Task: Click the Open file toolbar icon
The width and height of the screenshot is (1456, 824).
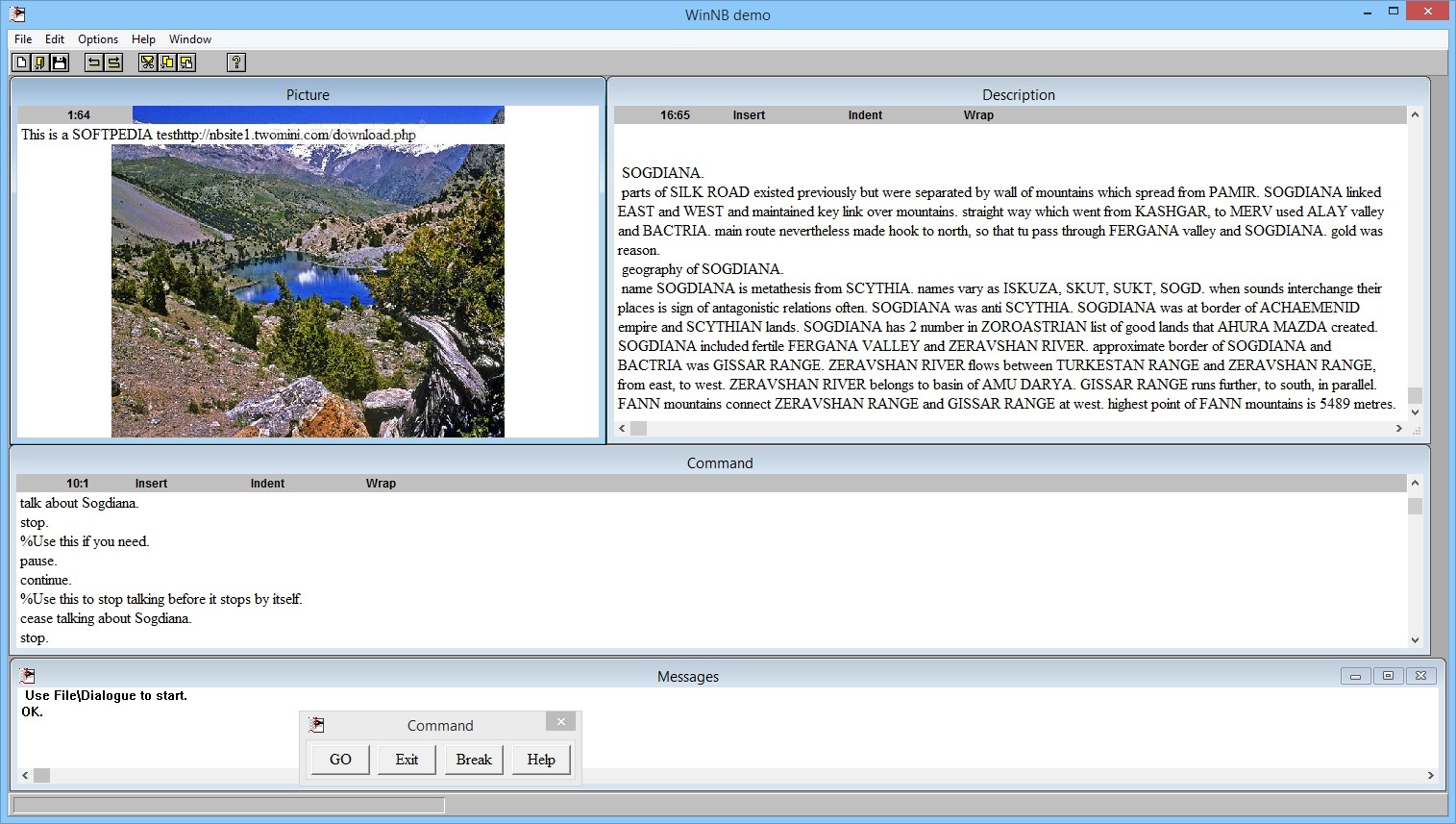Action: [39, 62]
